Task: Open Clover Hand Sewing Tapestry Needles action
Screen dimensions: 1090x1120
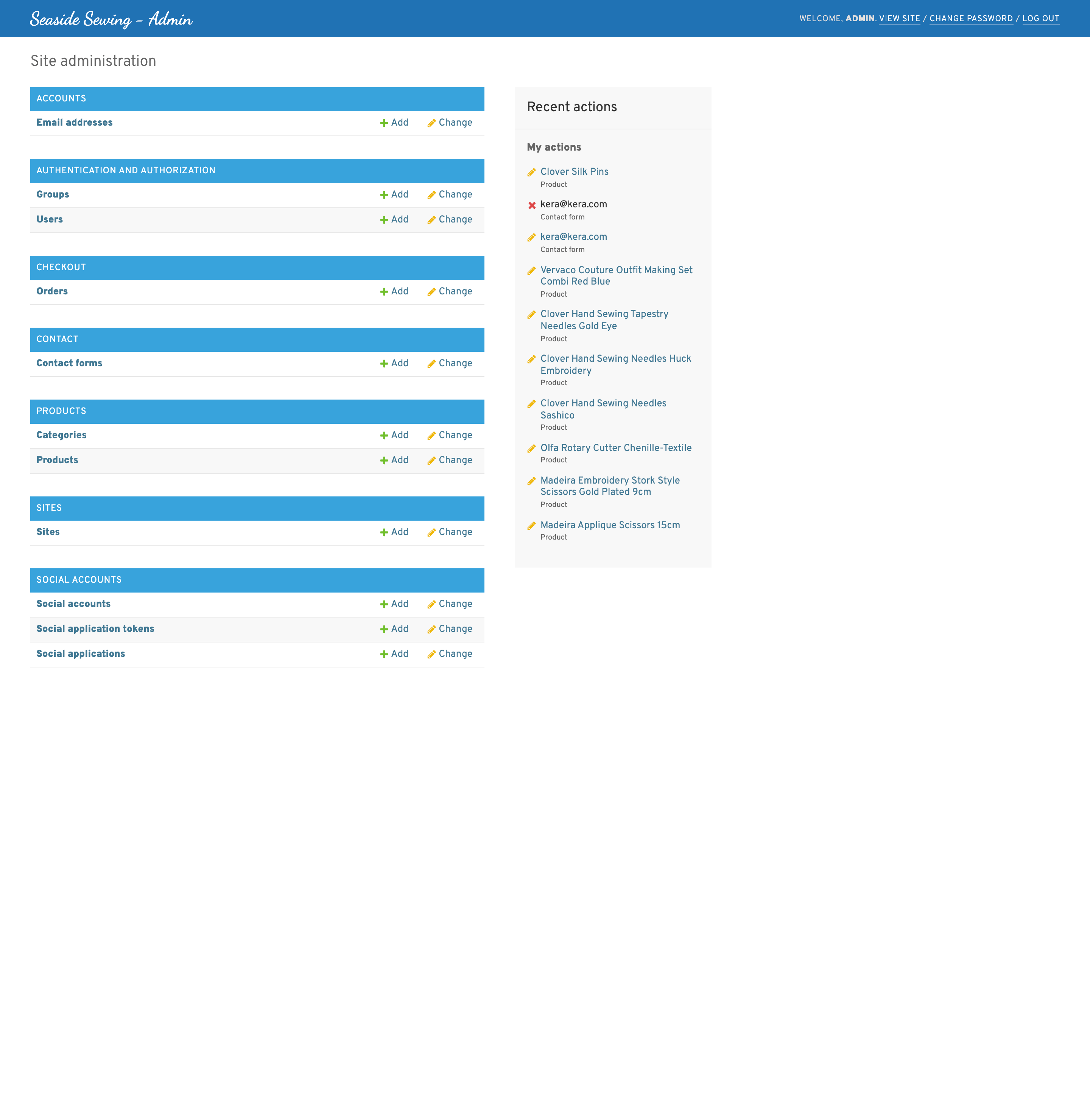Action: 604,320
